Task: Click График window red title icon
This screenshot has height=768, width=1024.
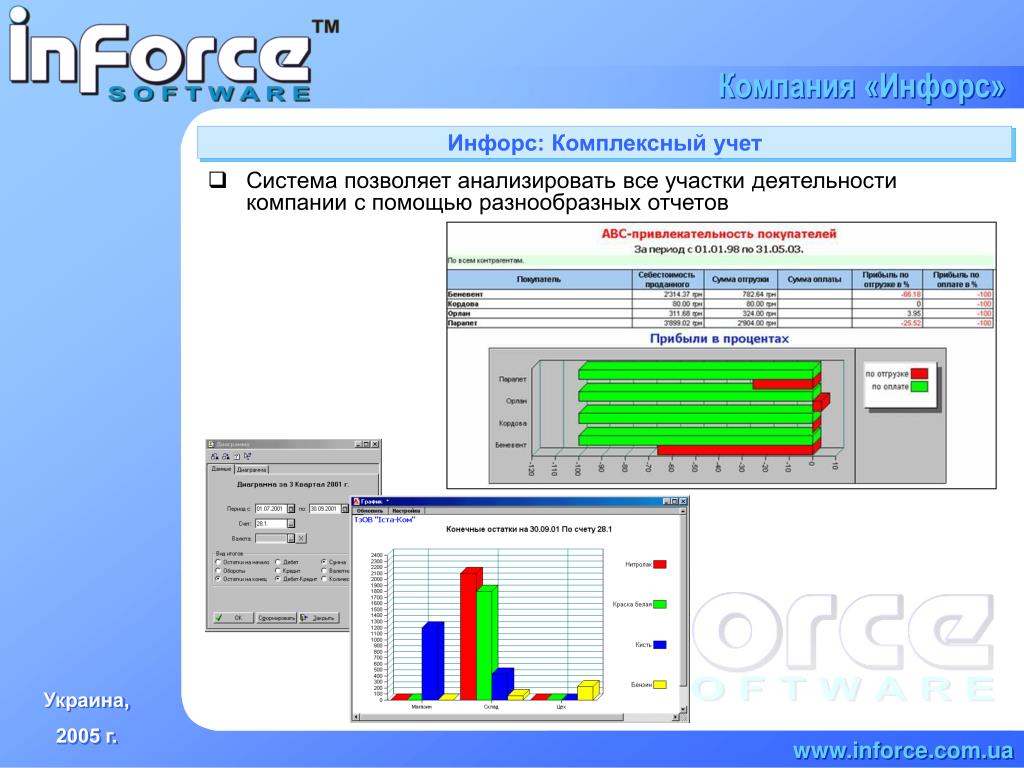Action: (x=356, y=502)
